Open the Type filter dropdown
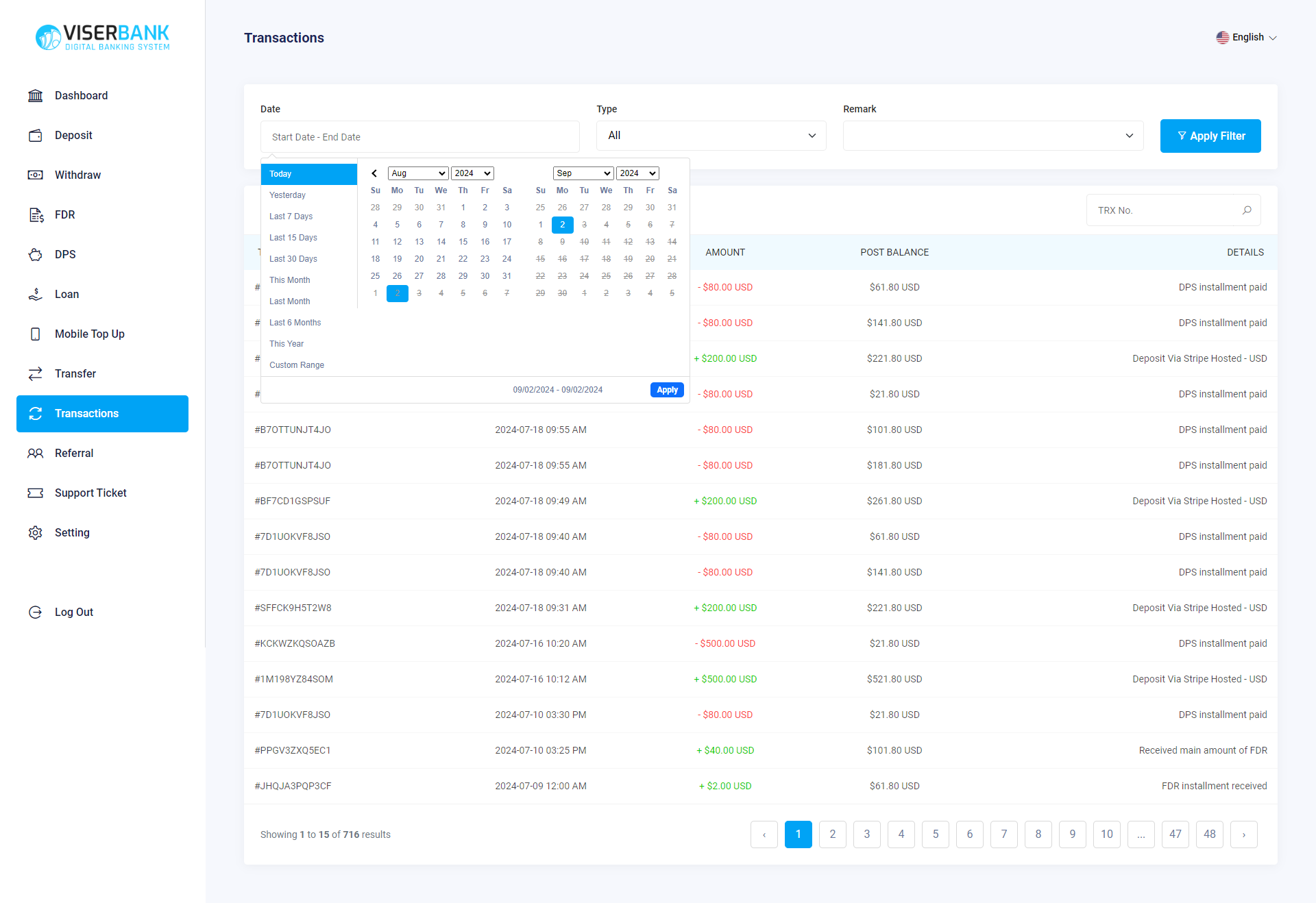 710,136
